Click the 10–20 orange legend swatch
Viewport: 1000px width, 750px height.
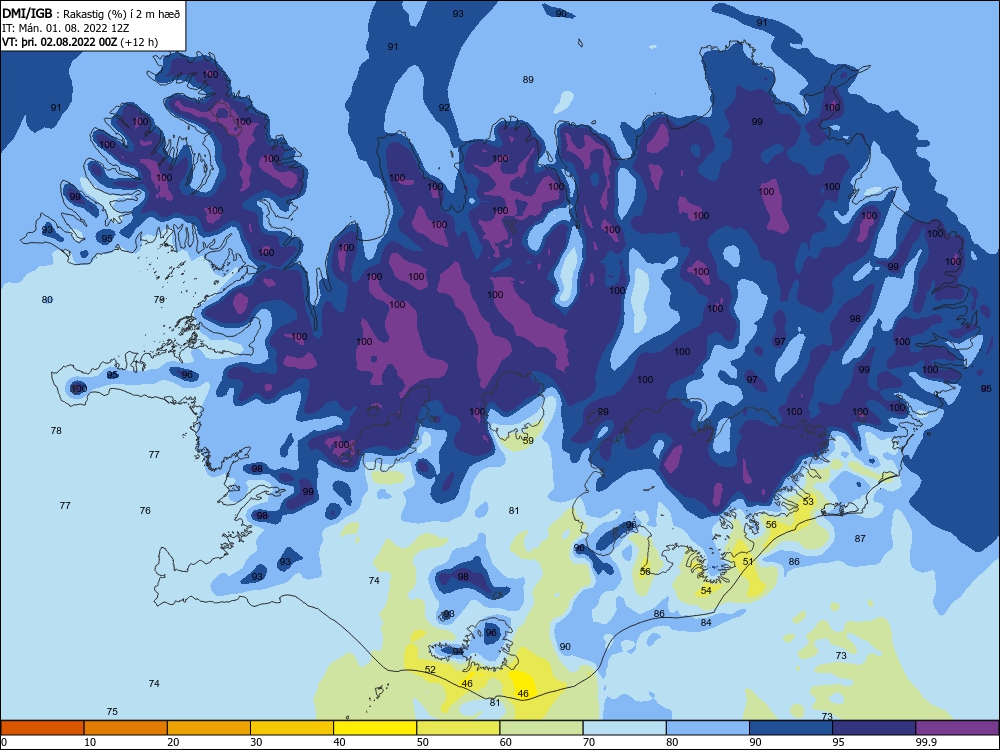coord(126,728)
